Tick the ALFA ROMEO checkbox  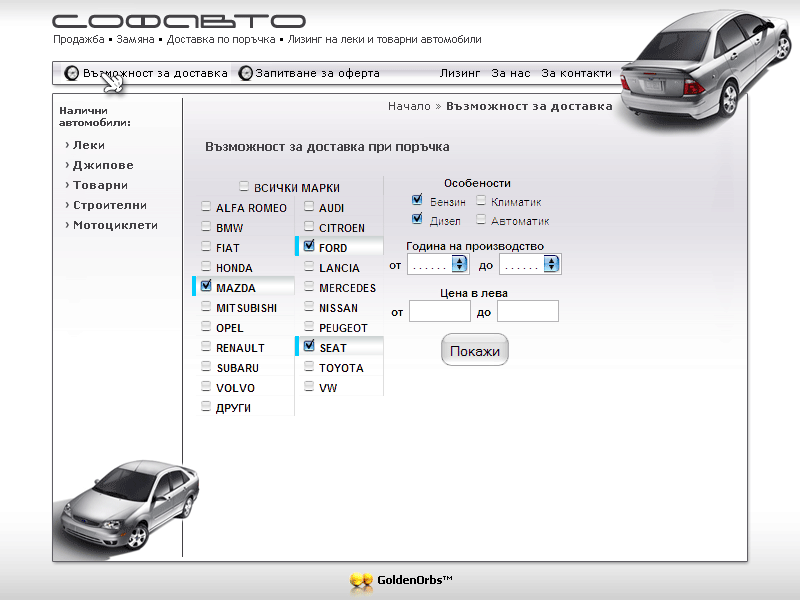coord(206,206)
